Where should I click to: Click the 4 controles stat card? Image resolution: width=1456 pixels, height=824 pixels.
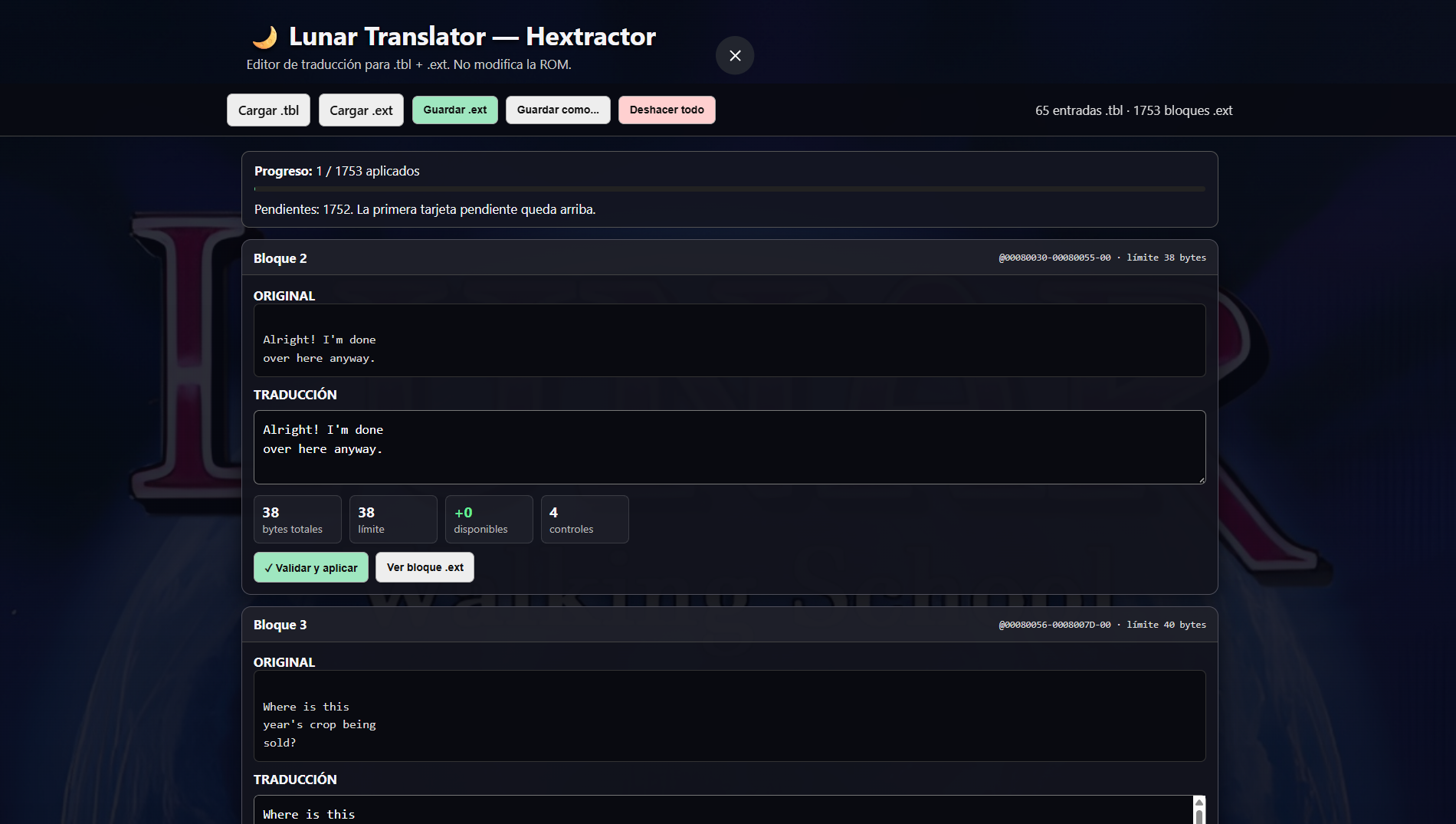tap(585, 519)
